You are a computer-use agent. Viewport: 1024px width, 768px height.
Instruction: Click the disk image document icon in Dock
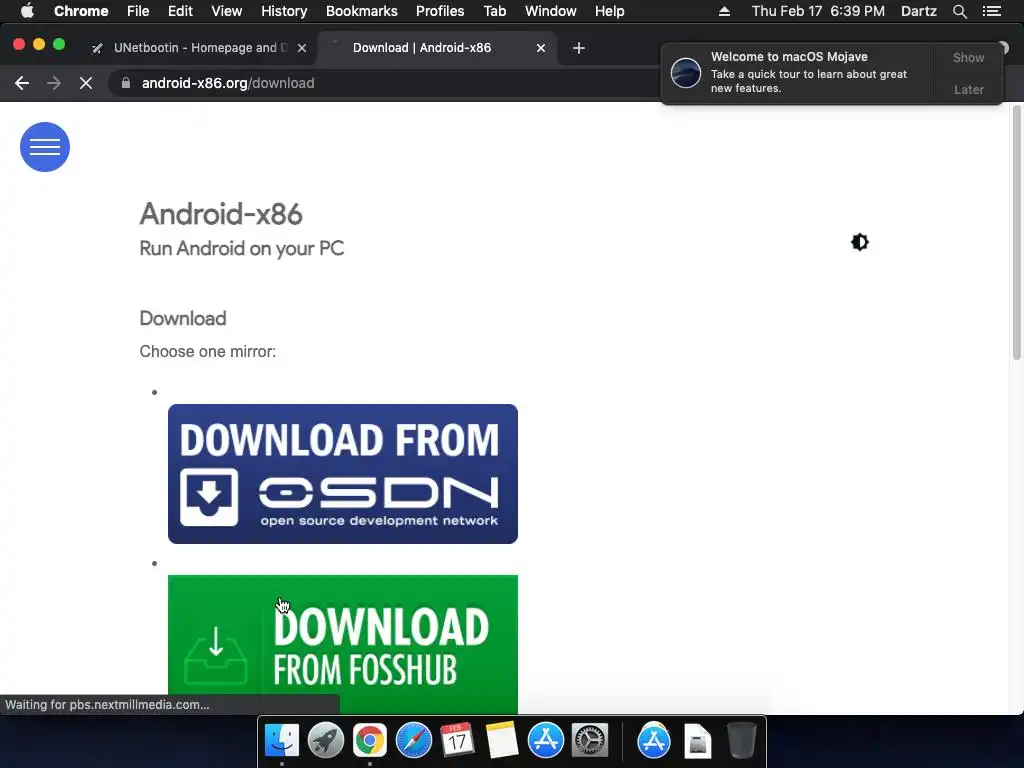coord(697,741)
